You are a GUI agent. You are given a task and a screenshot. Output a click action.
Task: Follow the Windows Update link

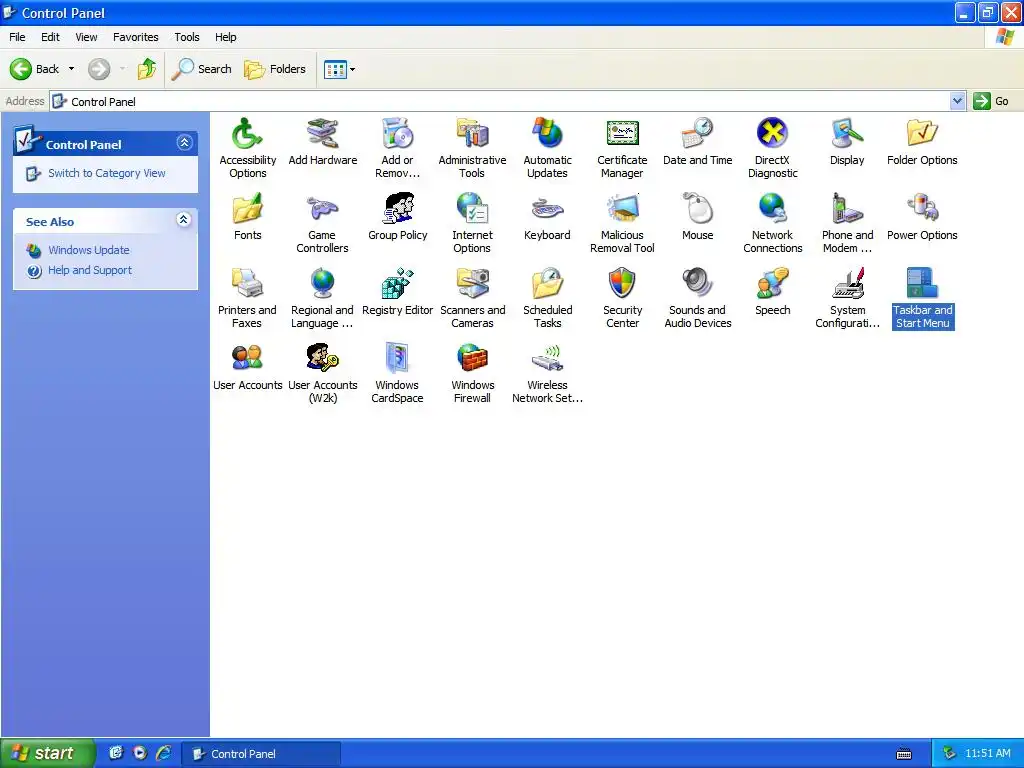pyautogui.click(x=89, y=250)
